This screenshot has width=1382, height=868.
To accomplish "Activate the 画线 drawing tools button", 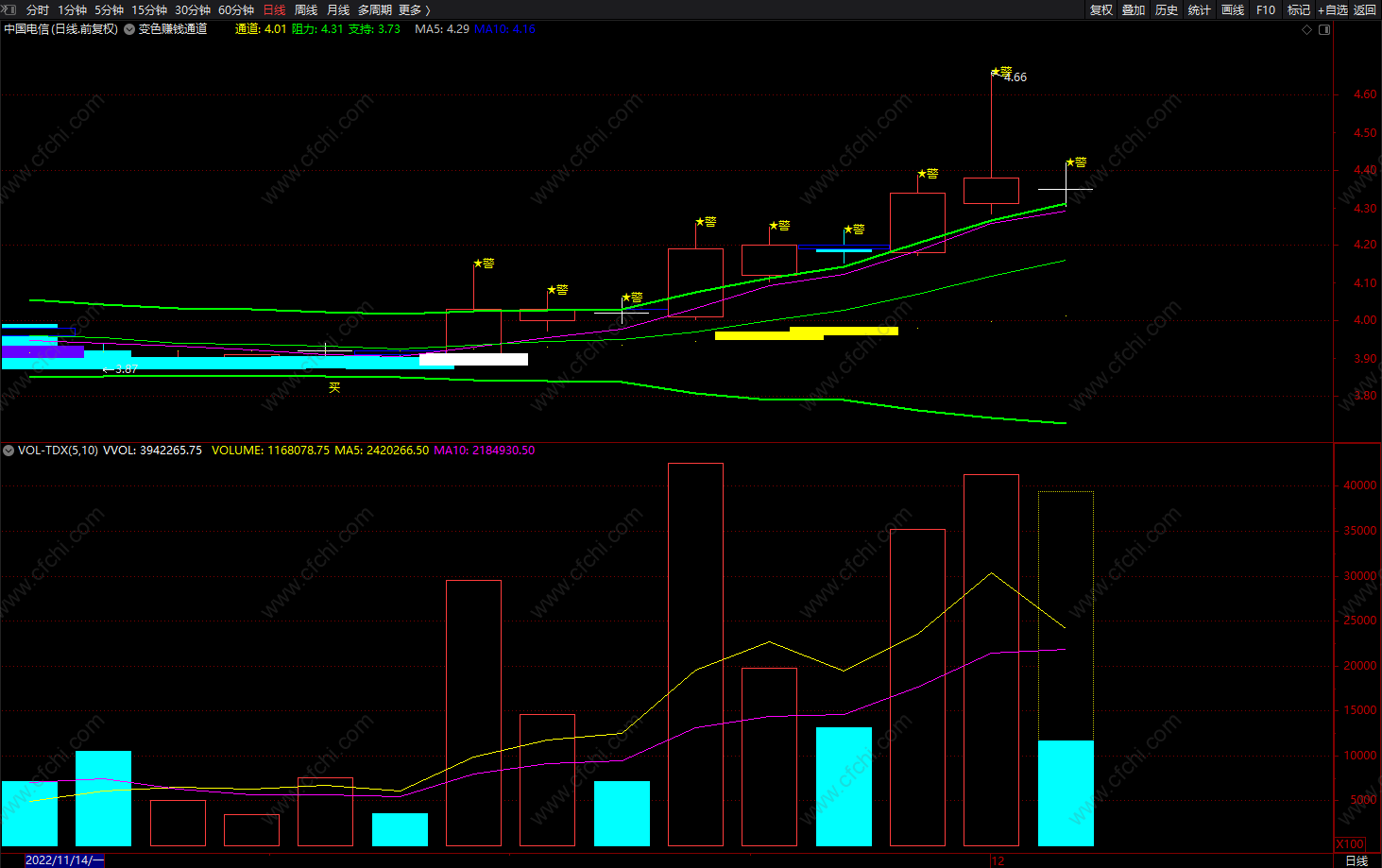I will pyautogui.click(x=1233, y=9).
